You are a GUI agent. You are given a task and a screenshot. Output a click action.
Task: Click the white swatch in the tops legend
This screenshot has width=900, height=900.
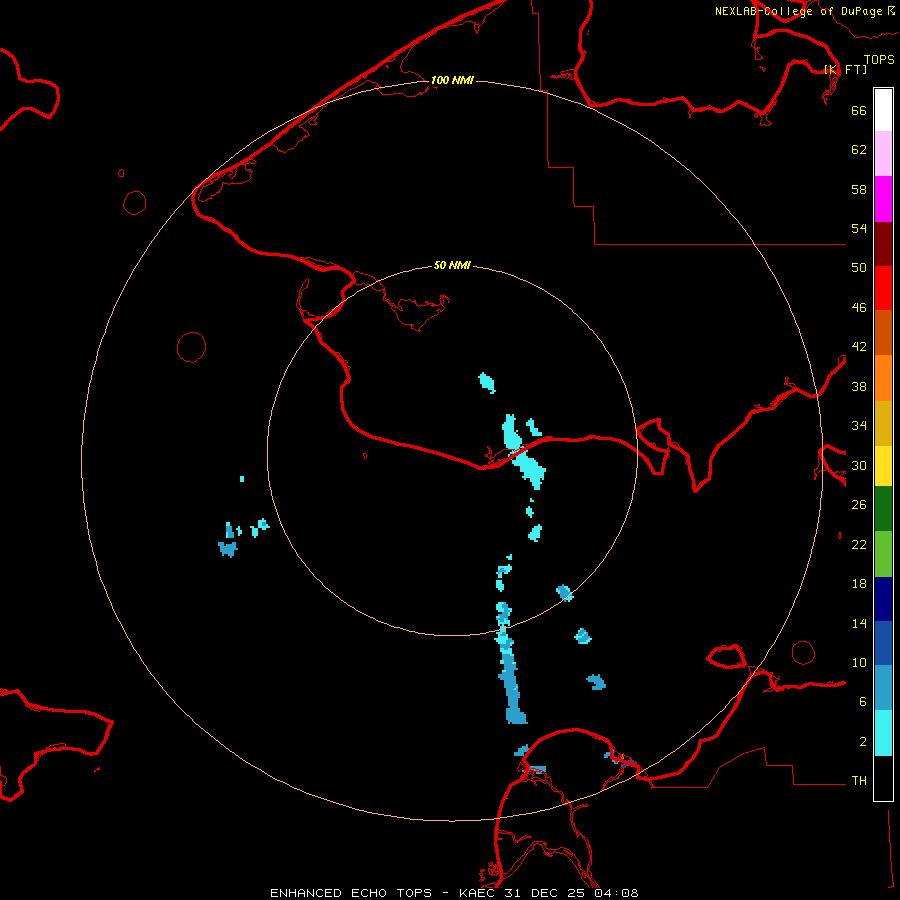(883, 110)
